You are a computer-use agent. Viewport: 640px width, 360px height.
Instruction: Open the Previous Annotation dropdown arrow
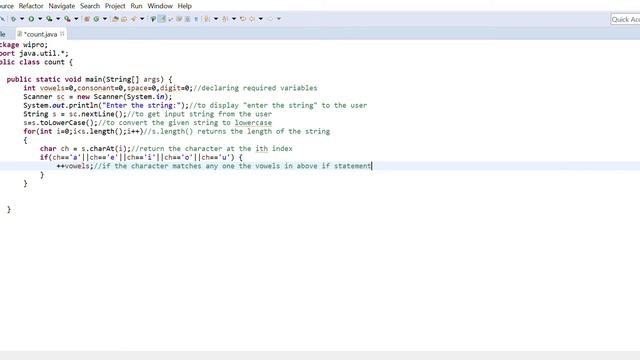coord(234,19)
